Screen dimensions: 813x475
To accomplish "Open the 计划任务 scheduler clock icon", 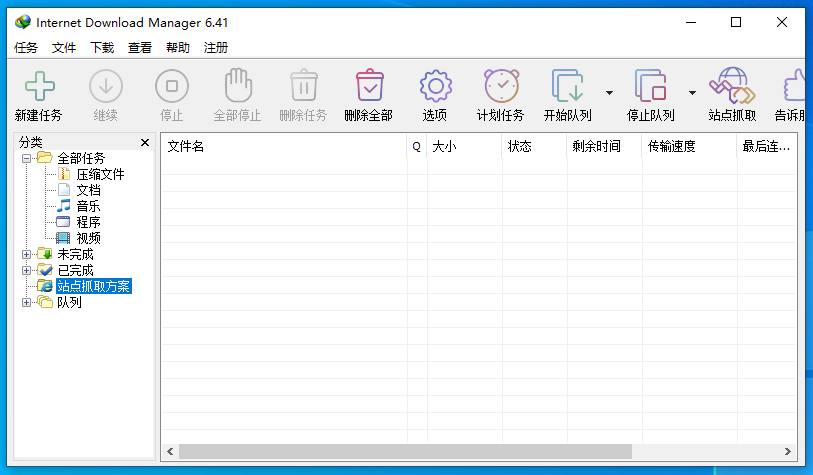I will click(501, 87).
